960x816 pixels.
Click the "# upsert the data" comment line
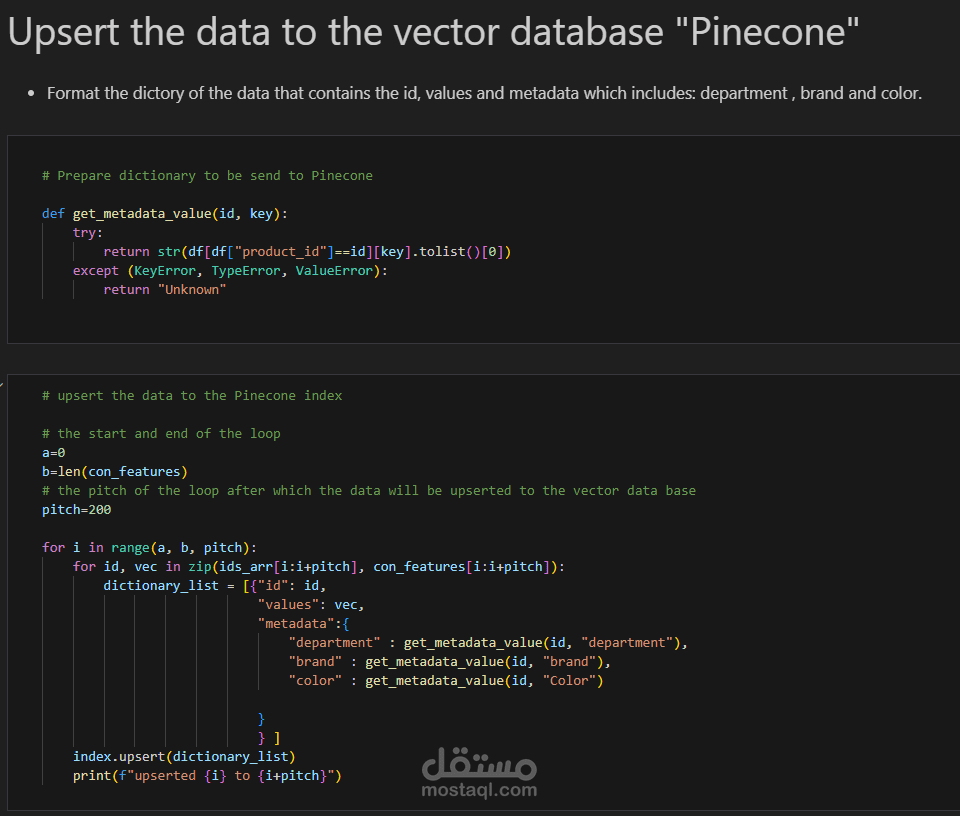tap(192, 396)
